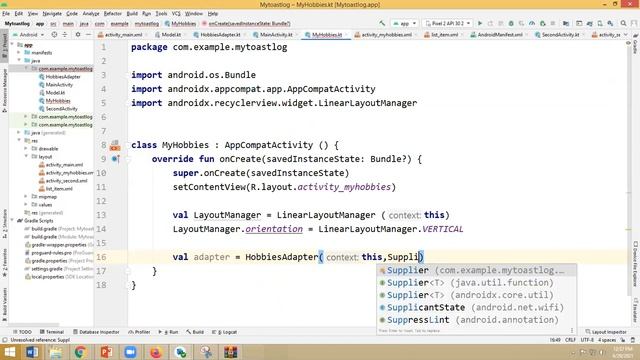Click the override gutter icon on line 9
The image size is (640, 360).
(x=116, y=159)
